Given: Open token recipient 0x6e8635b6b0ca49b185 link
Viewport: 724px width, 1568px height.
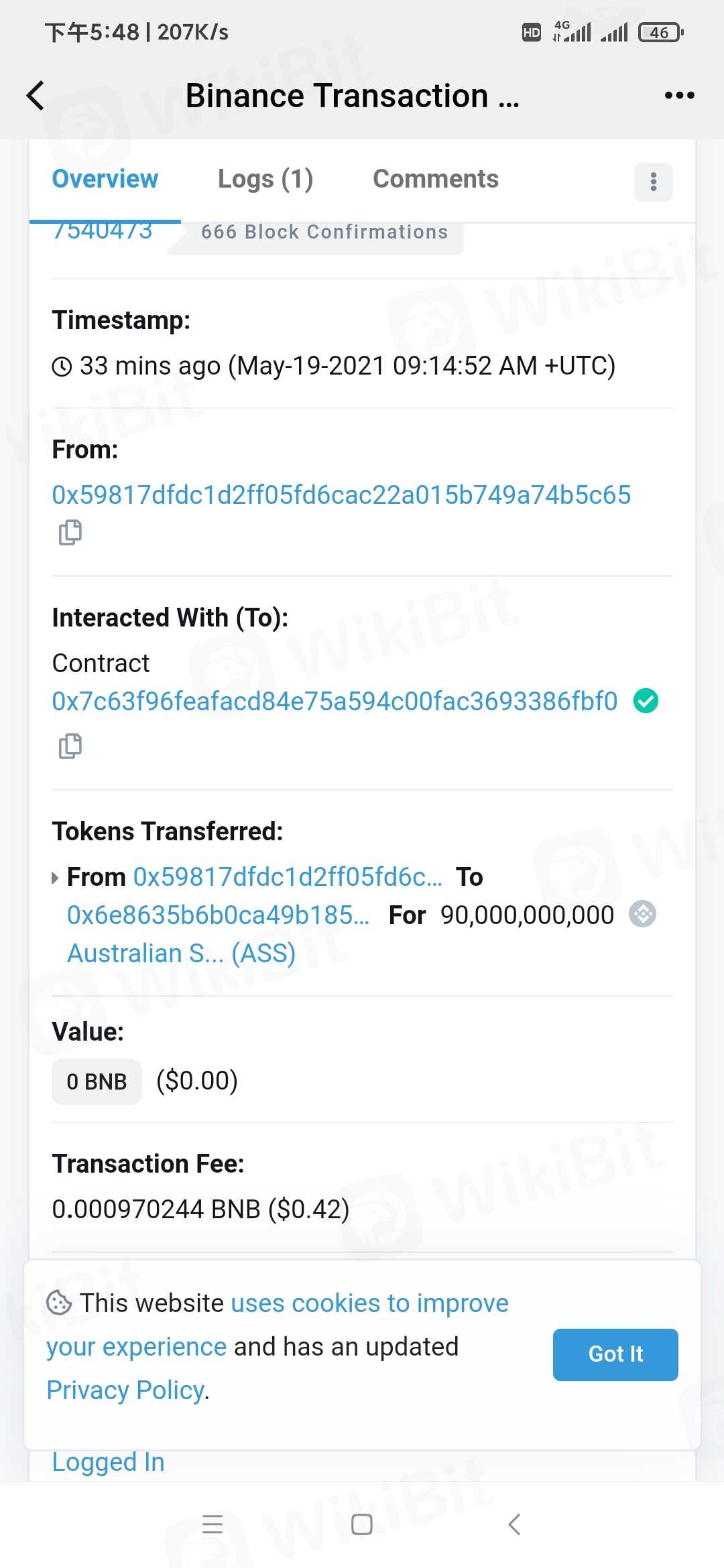Looking at the screenshot, I should [218, 915].
